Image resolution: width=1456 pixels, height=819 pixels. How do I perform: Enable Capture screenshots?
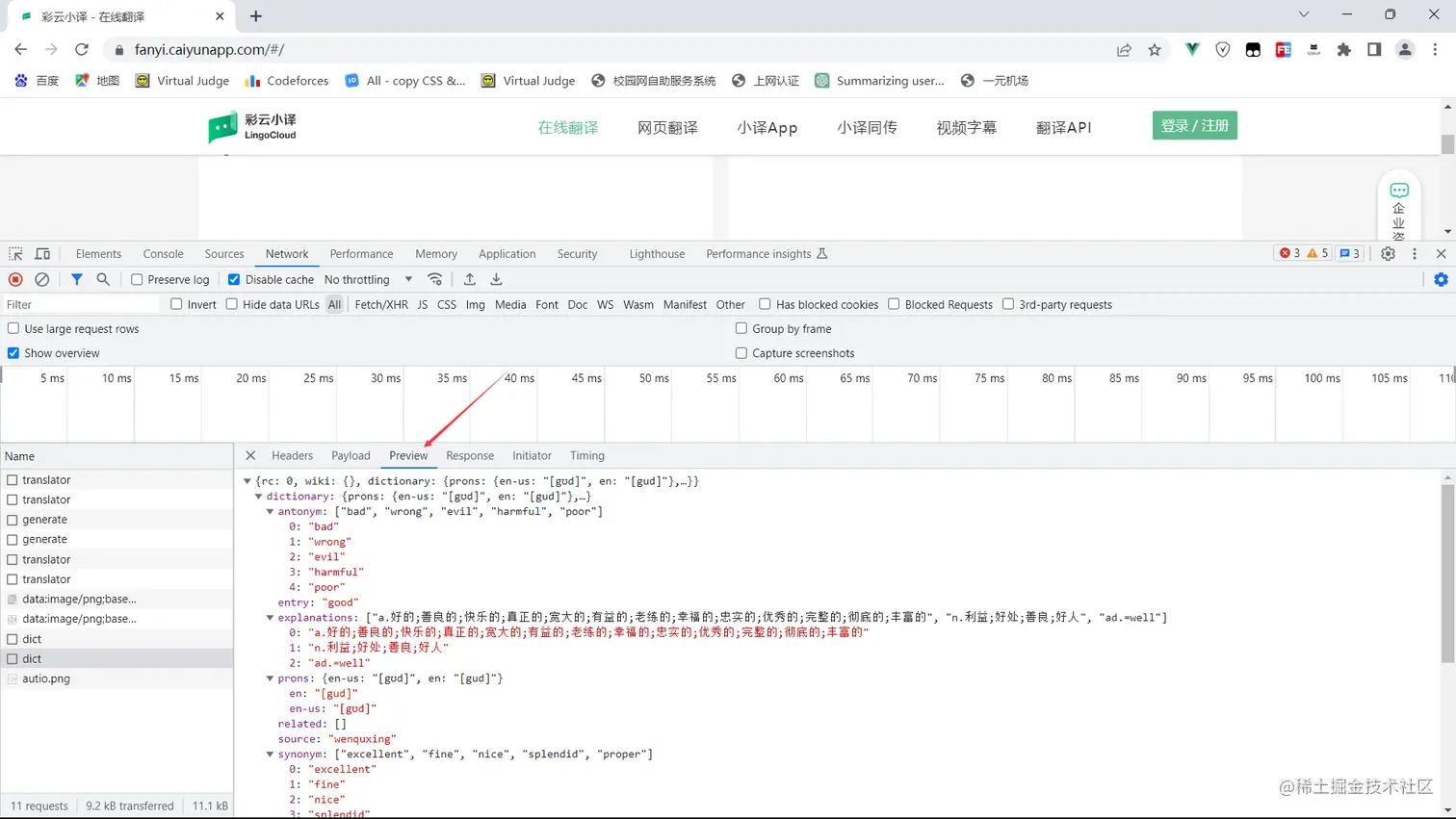click(x=741, y=353)
